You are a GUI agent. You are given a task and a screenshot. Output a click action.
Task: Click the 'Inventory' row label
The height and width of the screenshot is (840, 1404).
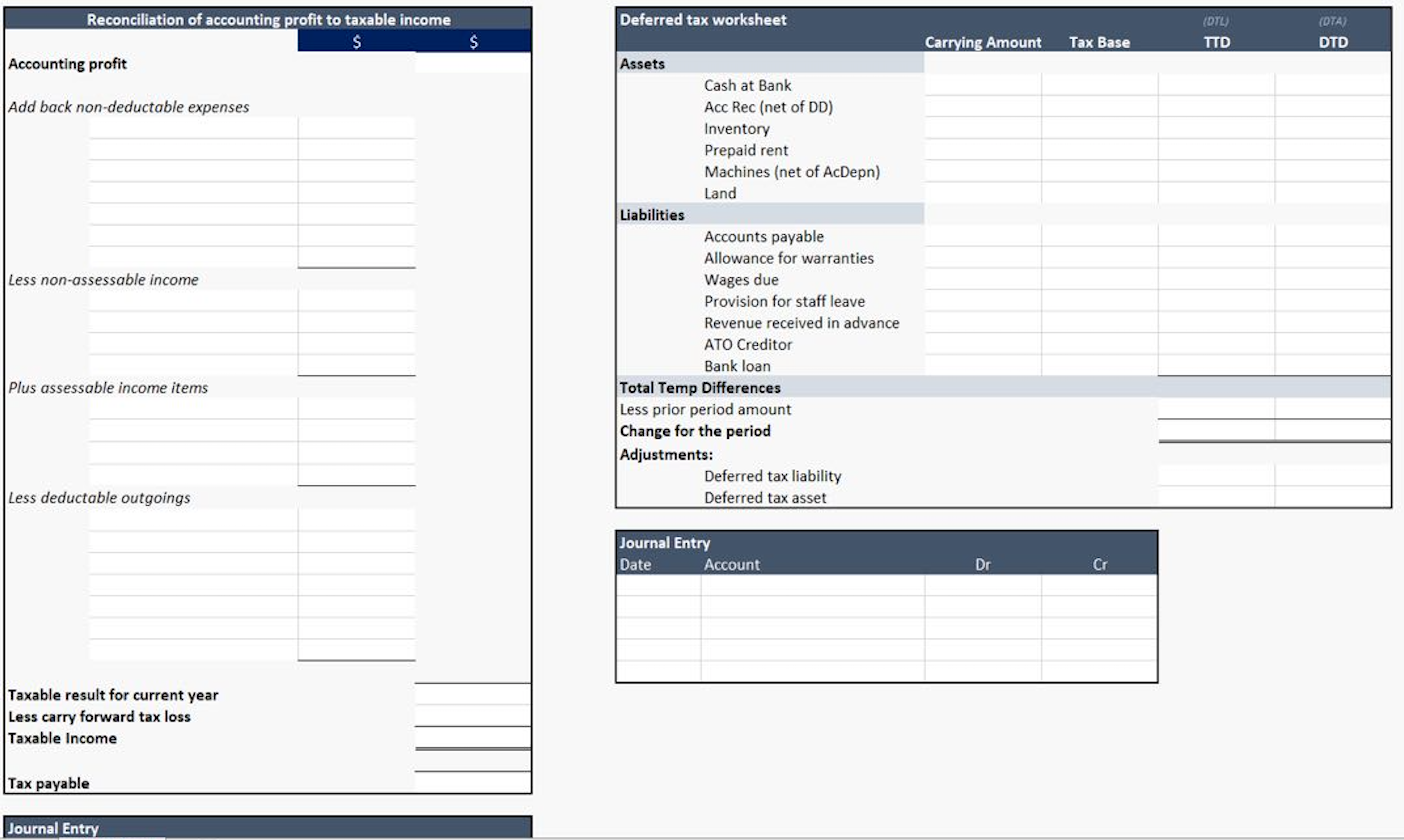pyautogui.click(x=737, y=129)
